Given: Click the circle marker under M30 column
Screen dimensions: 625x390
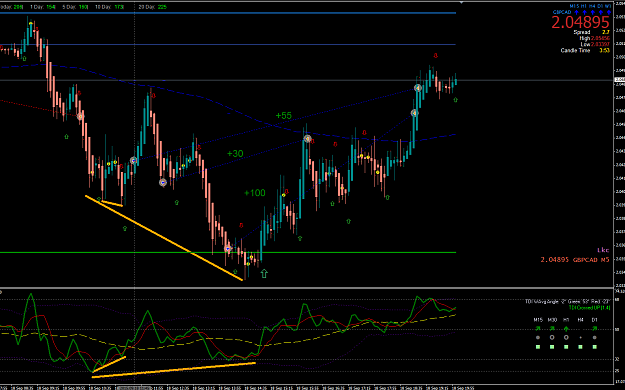Looking at the screenshot, I should [x=552, y=337].
